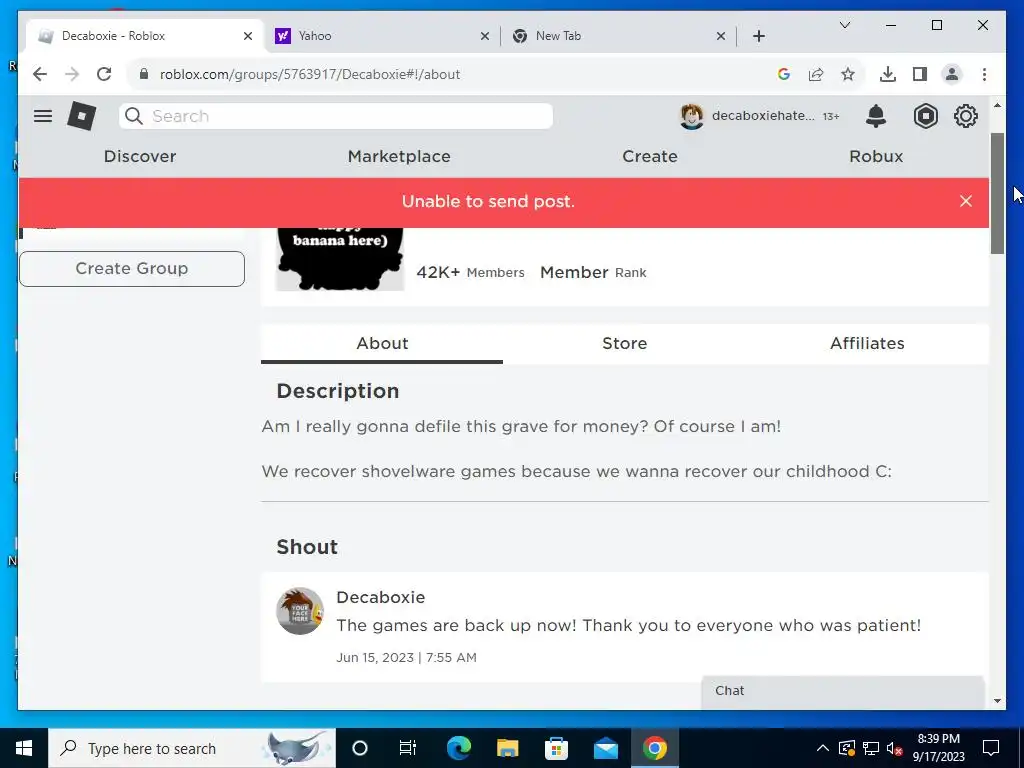Open the Chrome three-dot menu
The width and height of the screenshot is (1024, 768).
click(x=984, y=74)
